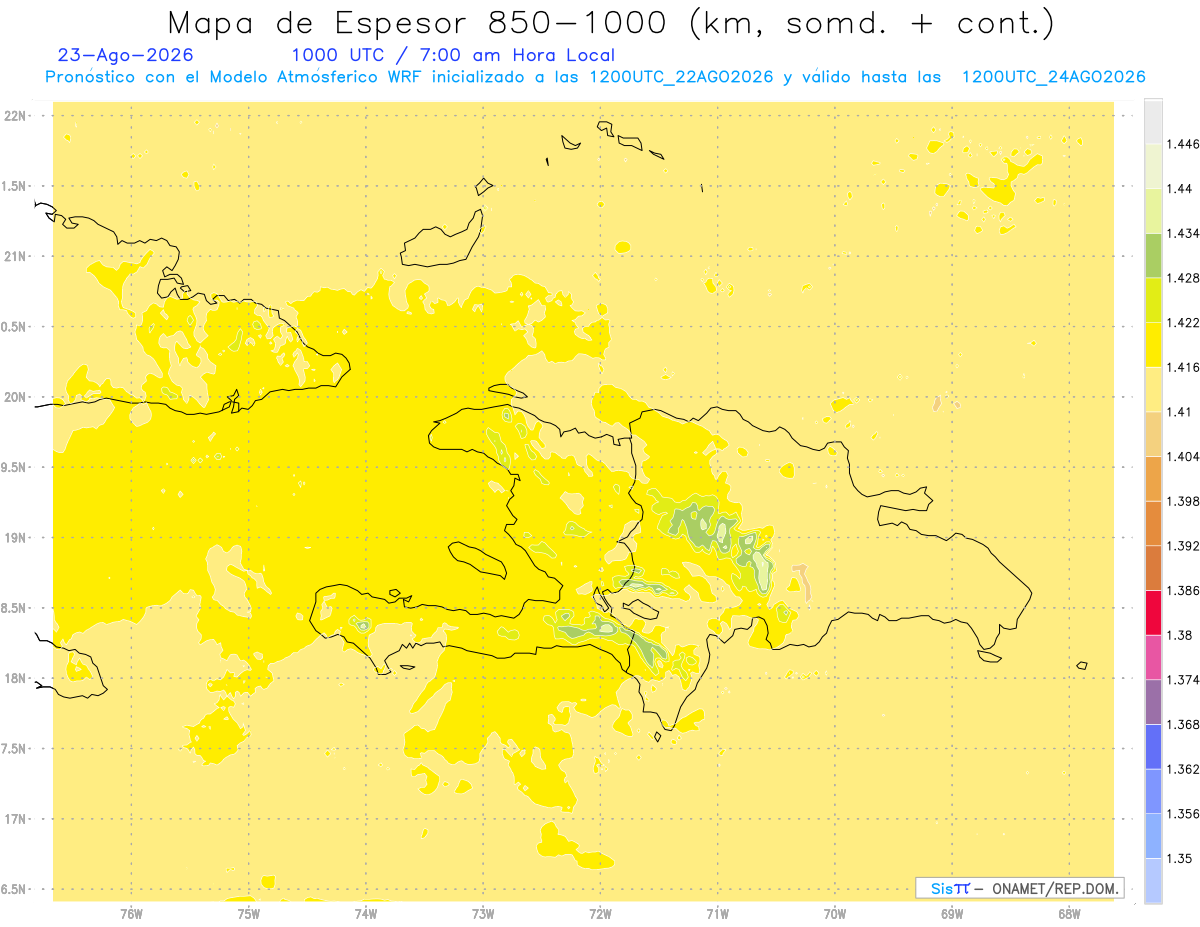Click the longitude label 73W

pyautogui.click(x=483, y=914)
